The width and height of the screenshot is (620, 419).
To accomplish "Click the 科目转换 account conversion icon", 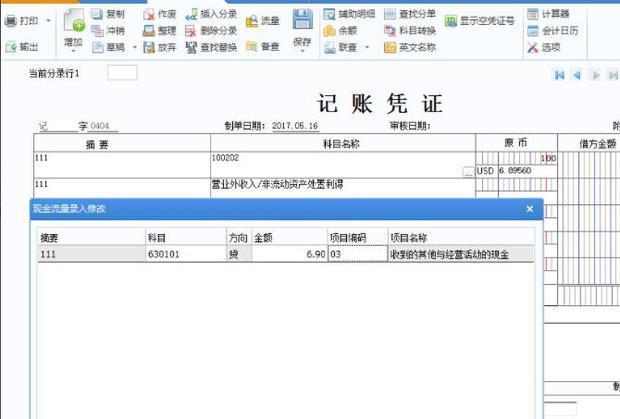I will pyautogui.click(x=389, y=30).
